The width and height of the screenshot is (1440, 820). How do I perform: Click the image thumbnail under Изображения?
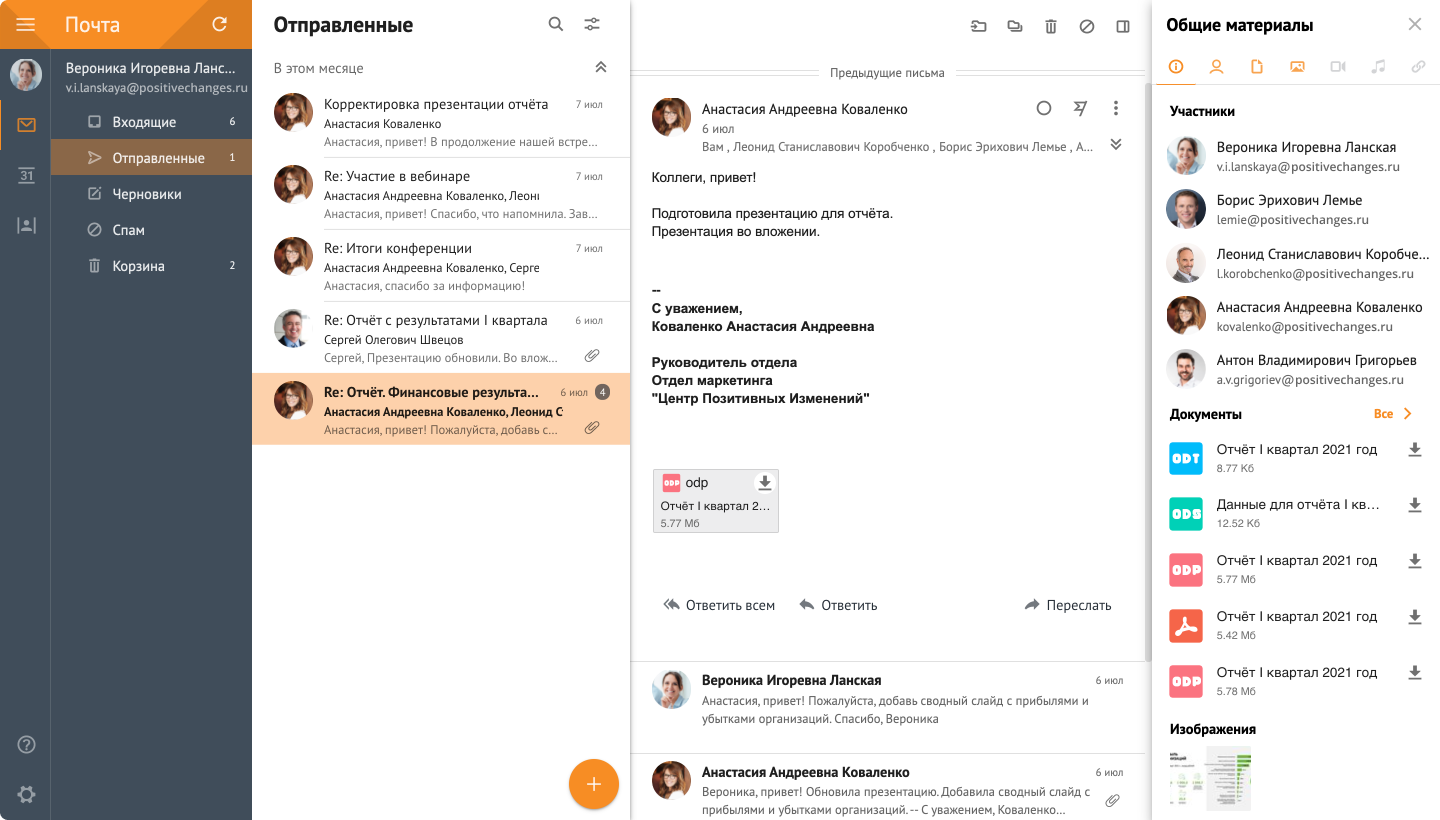(x=1210, y=778)
